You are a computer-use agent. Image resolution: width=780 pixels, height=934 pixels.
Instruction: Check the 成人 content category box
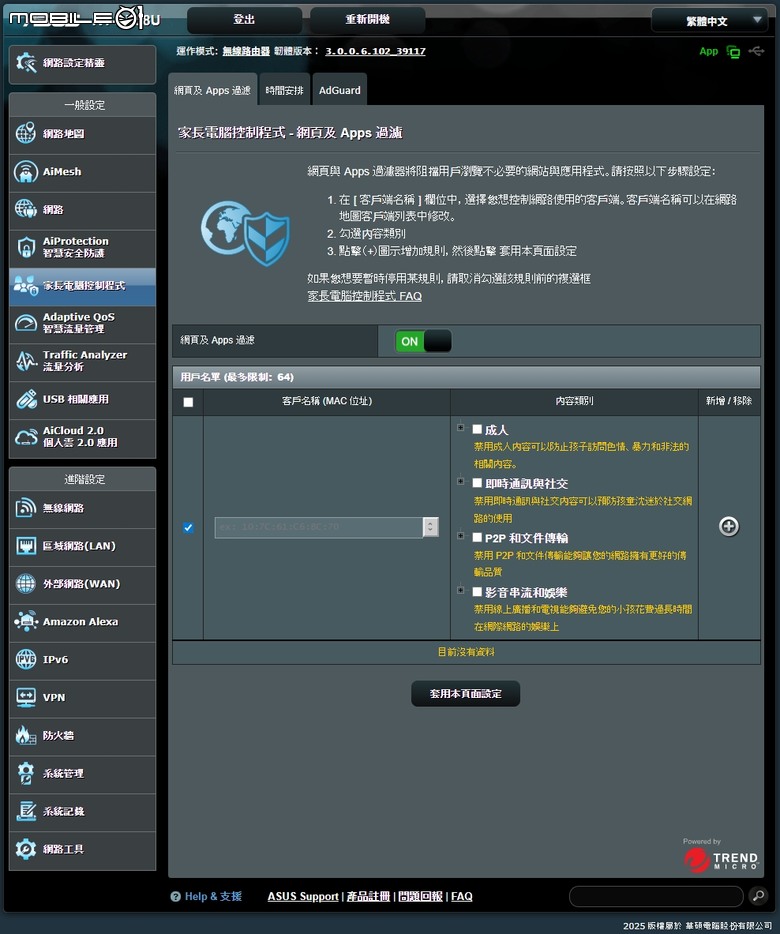pos(477,429)
